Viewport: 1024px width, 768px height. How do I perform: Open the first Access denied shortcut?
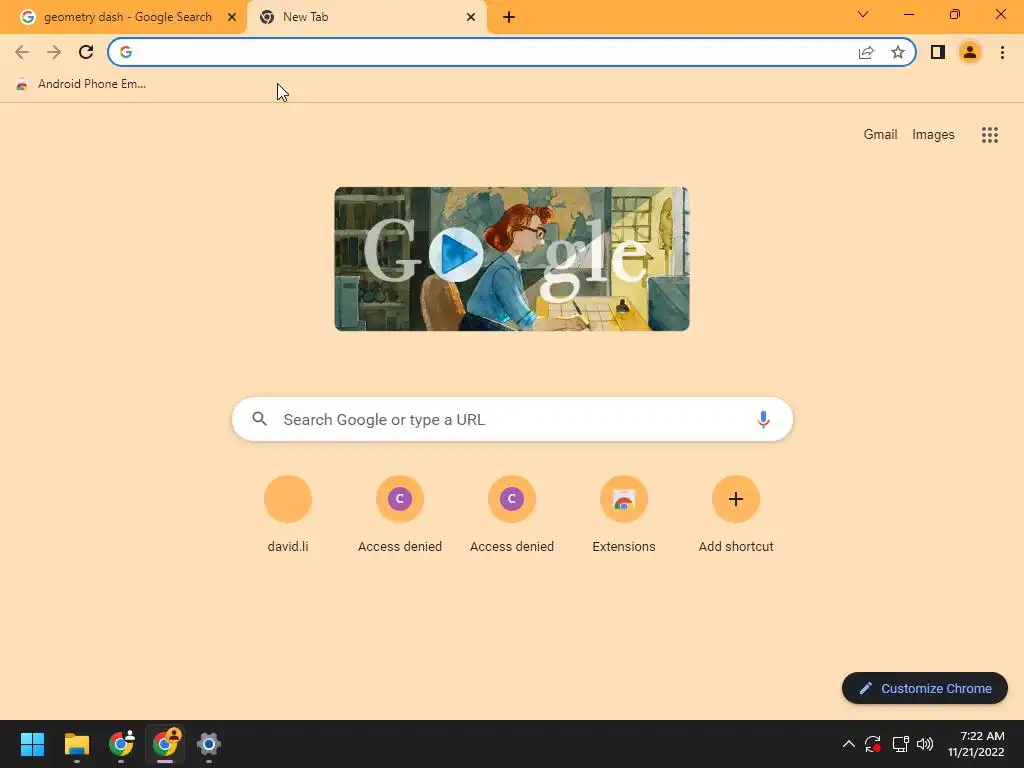[x=400, y=514]
